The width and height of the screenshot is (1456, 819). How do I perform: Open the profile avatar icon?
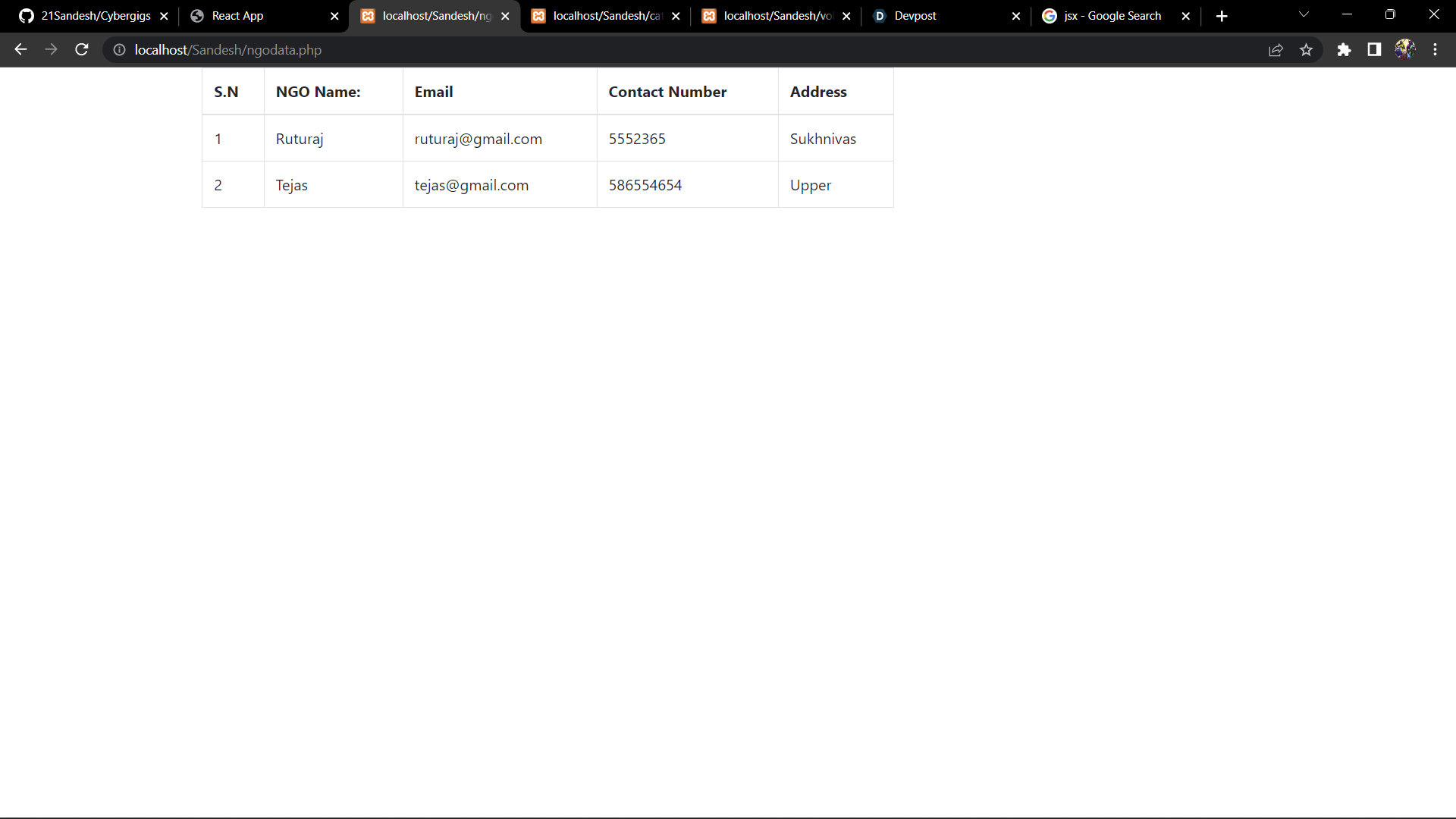click(x=1404, y=50)
